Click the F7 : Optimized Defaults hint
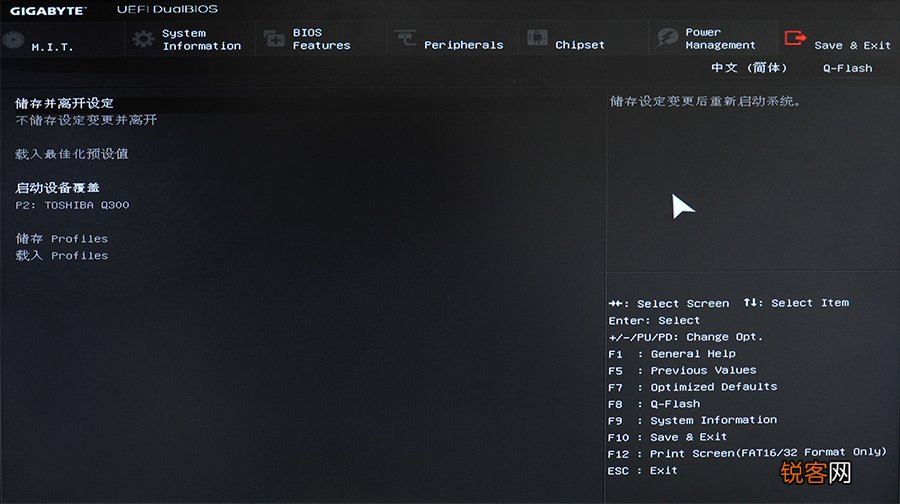The width and height of the screenshot is (900, 504). [x=692, y=387]
